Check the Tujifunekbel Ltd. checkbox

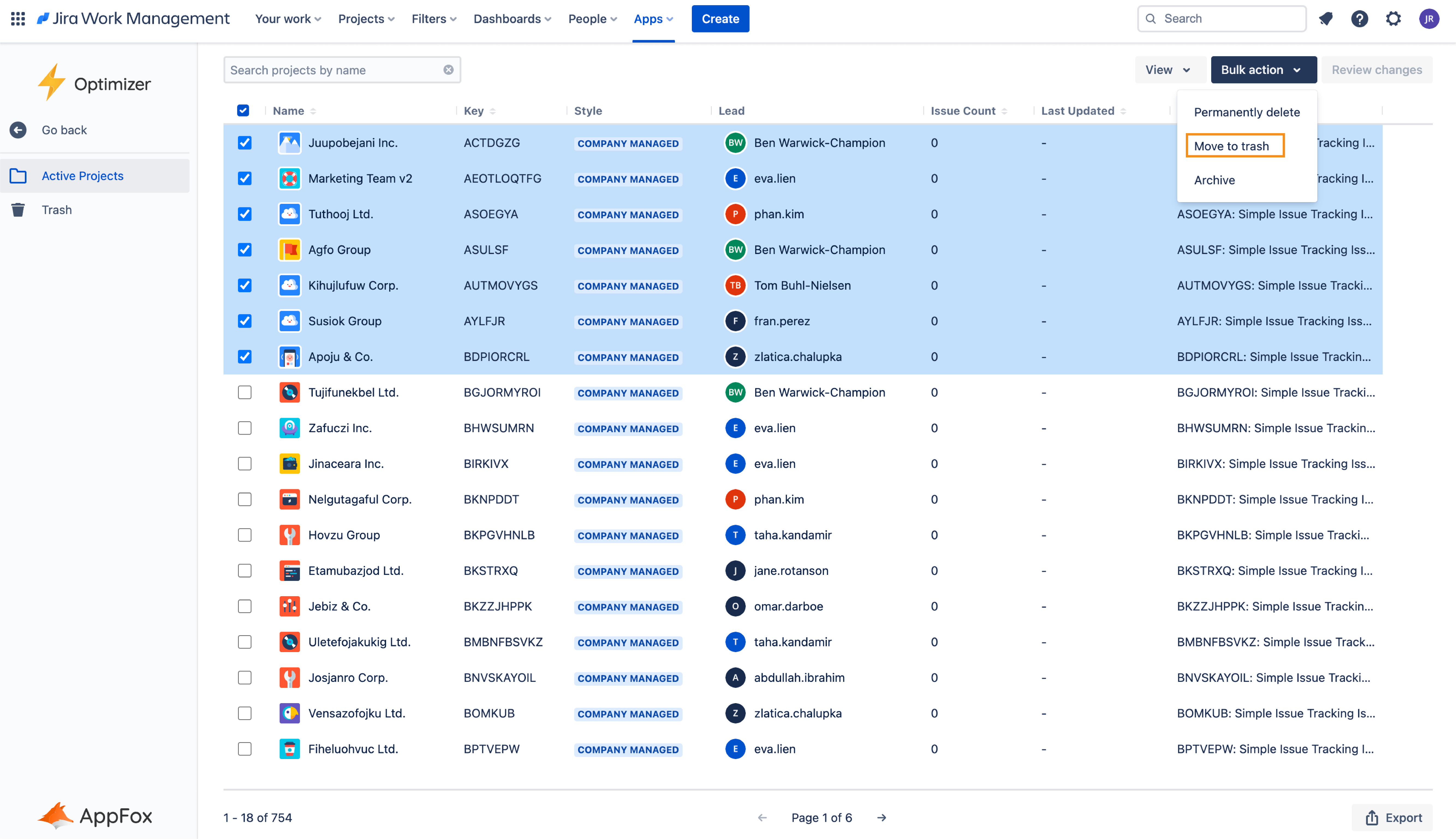click(x=245, y=392)
